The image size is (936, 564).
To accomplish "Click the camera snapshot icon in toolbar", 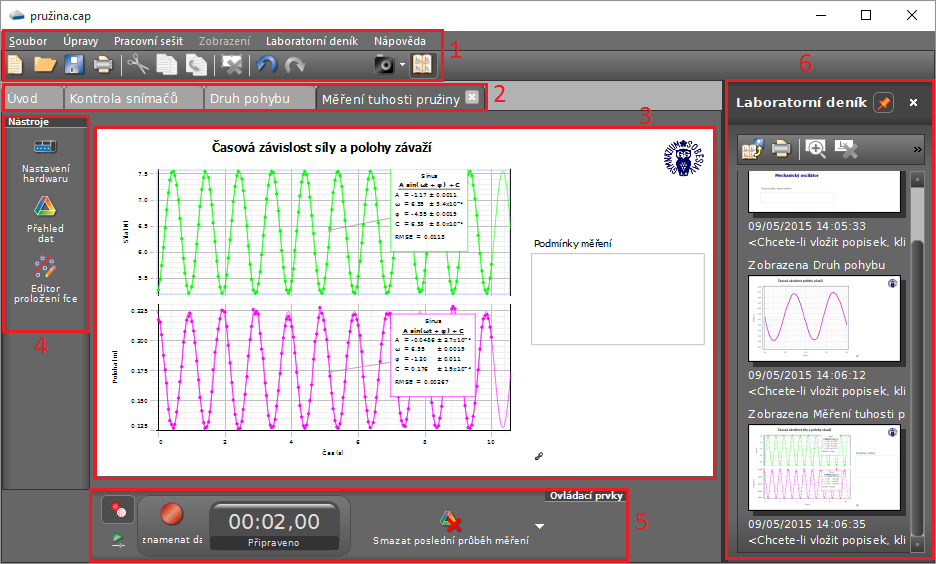I will pos(384,65).
